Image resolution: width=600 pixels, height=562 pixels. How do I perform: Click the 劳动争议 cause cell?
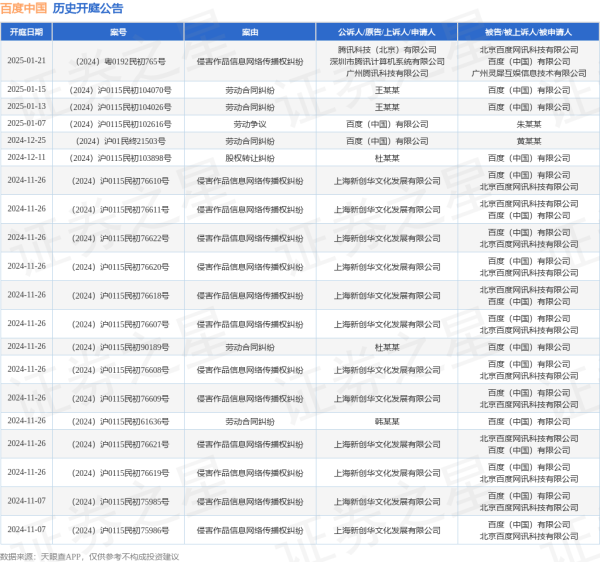(x=250, y=124)
